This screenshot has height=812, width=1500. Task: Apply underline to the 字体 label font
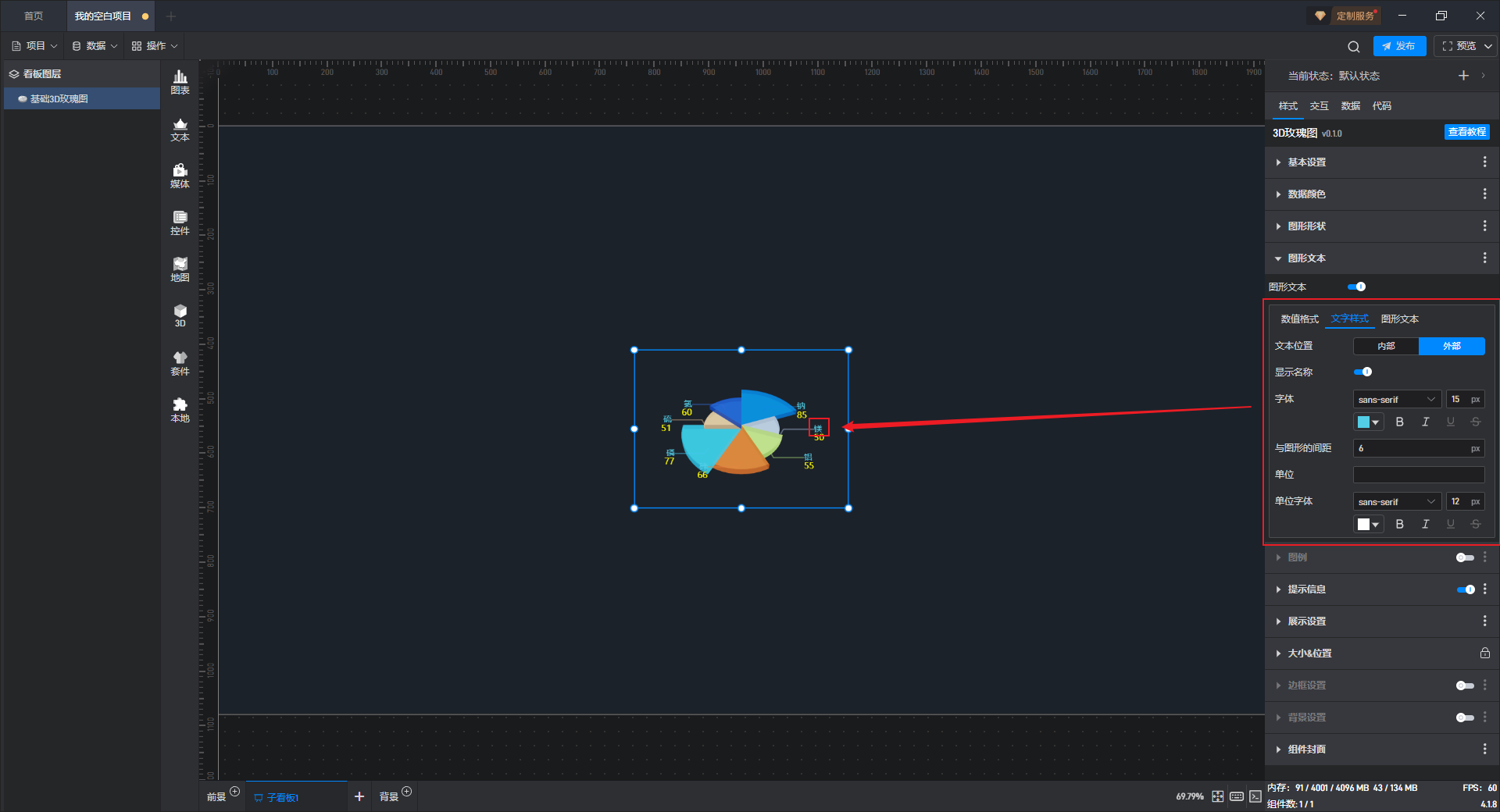pyautogui.click(x=1450, y=422)
